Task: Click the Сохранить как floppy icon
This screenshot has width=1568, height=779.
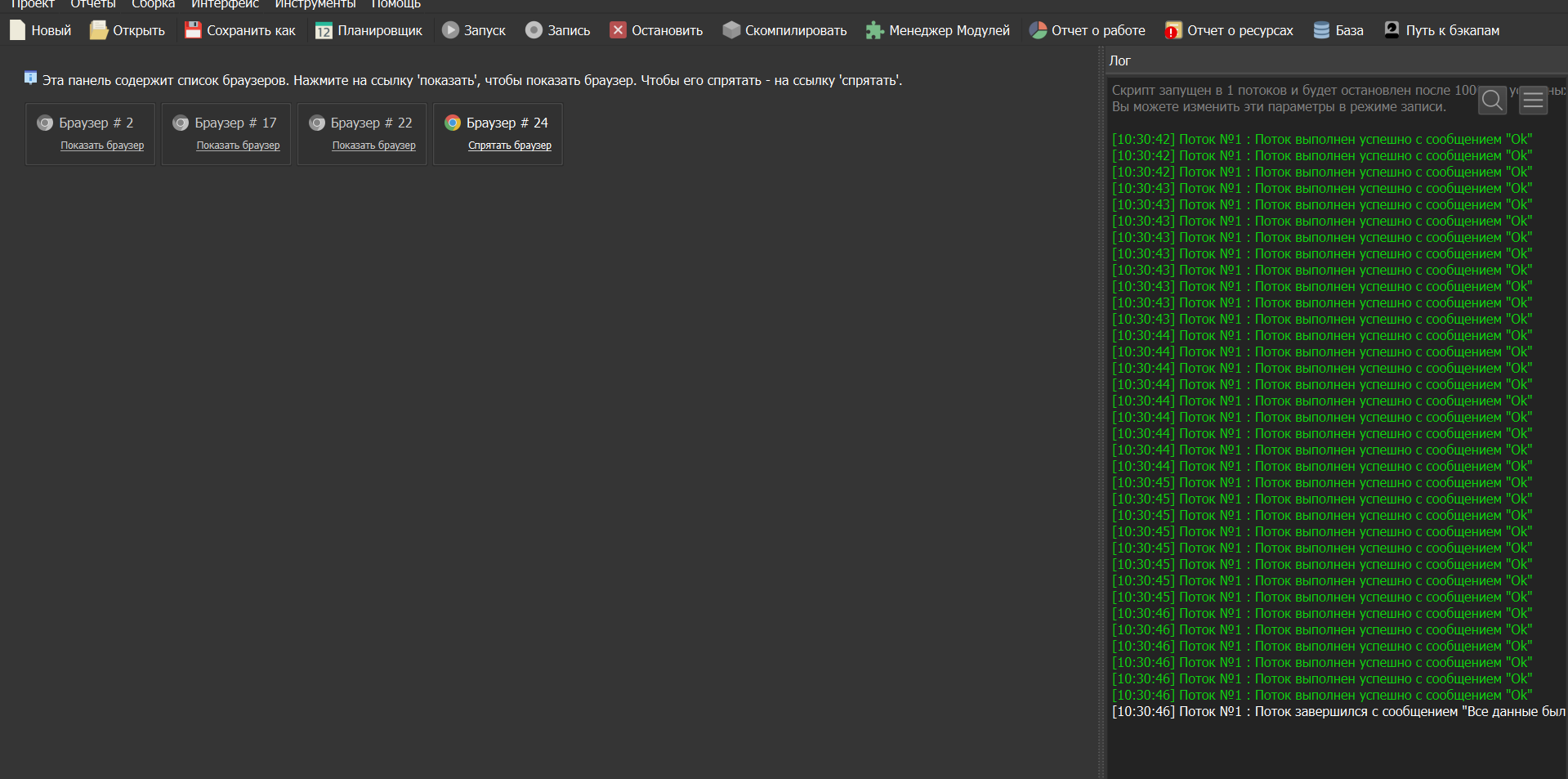Action: 193,30
